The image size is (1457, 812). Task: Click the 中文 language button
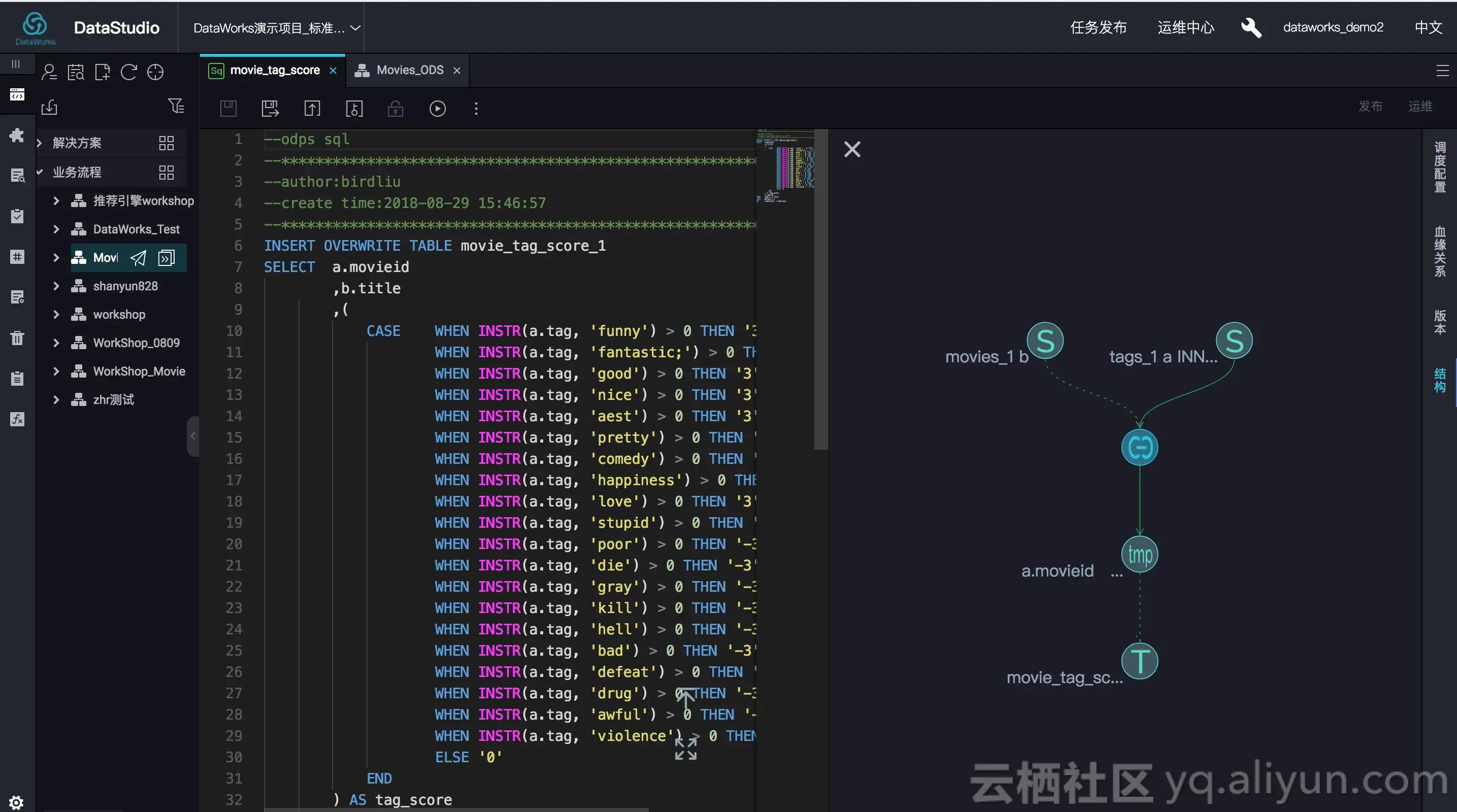(x=1427, y=27)
